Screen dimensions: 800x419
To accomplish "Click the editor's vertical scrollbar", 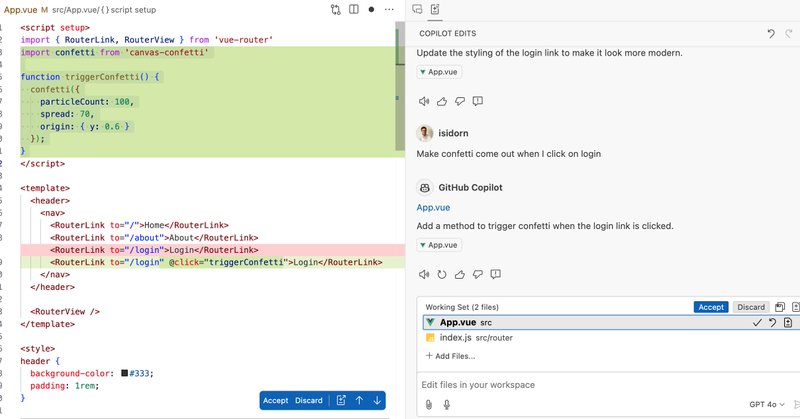I will (400, 87).
